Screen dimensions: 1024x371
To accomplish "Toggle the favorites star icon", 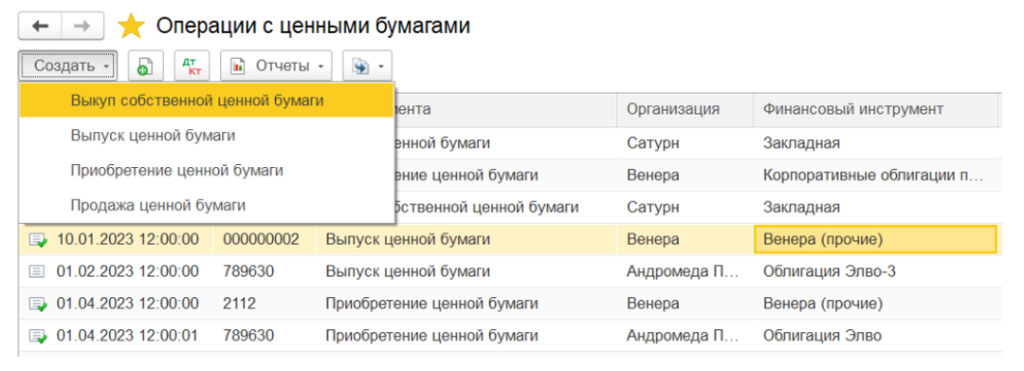I will tap(131, 26).
